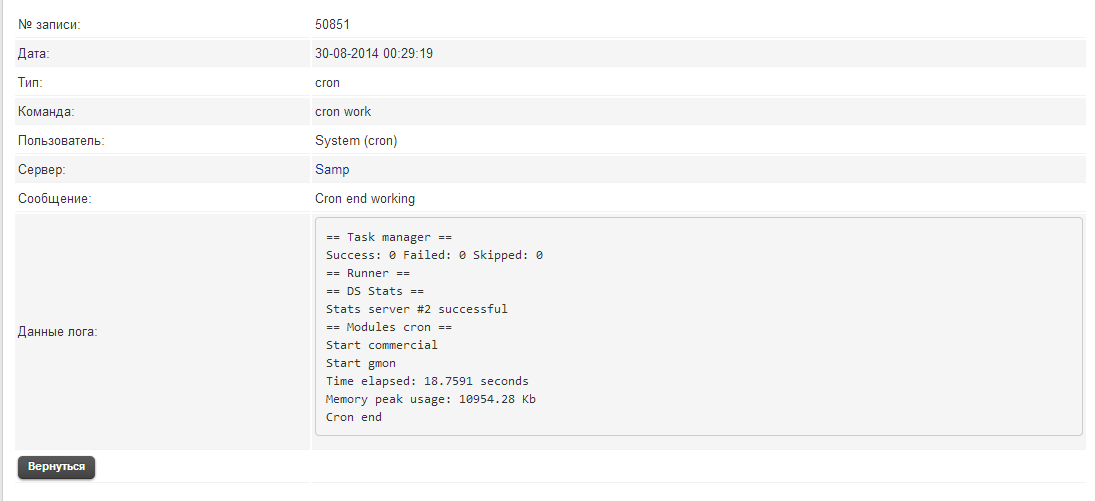
Task: Click the "Memory peak usage" log line
Action: [x=432, y=399]
